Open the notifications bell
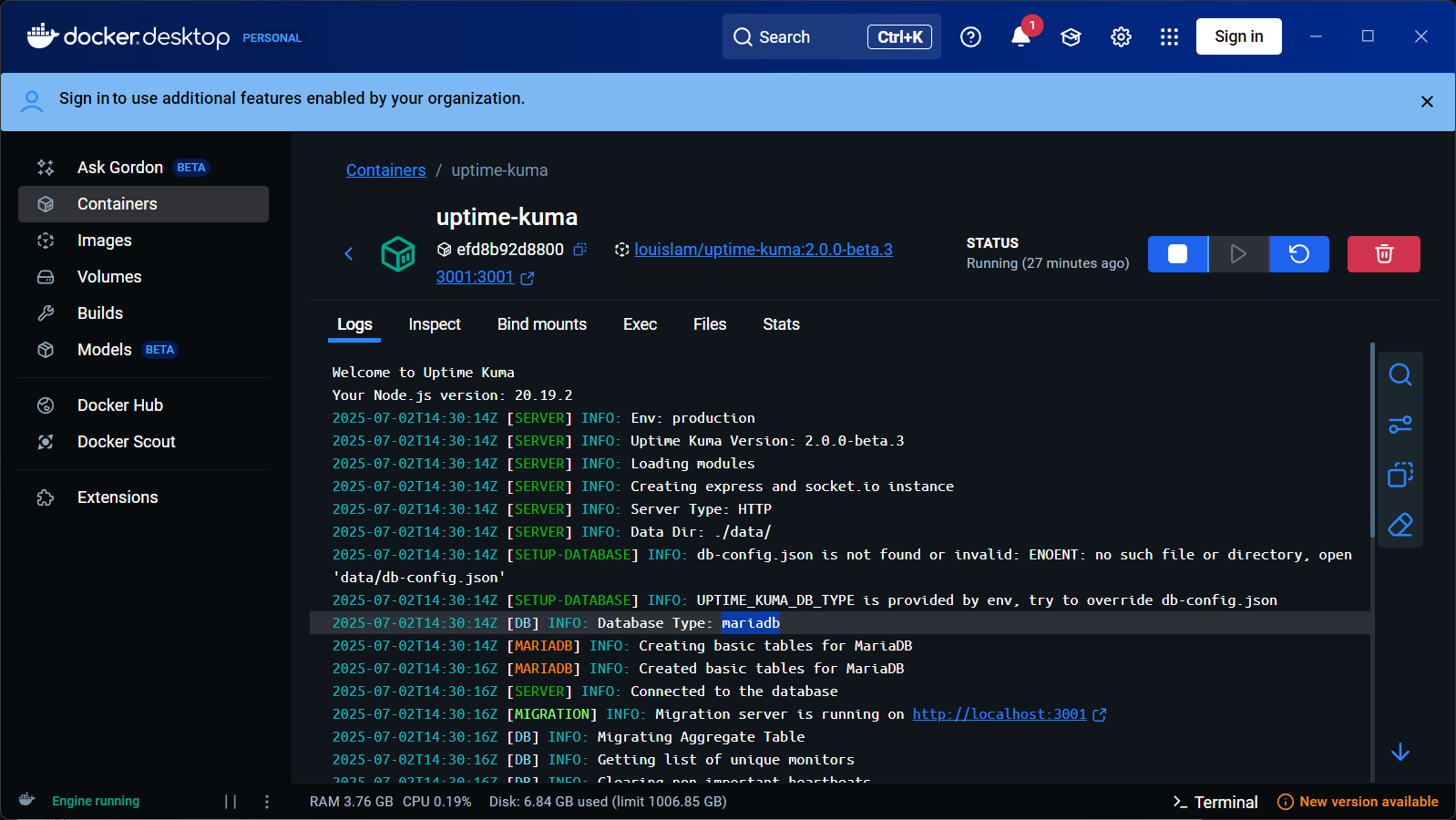The image size is (1456, 820). click(1020, 36)
